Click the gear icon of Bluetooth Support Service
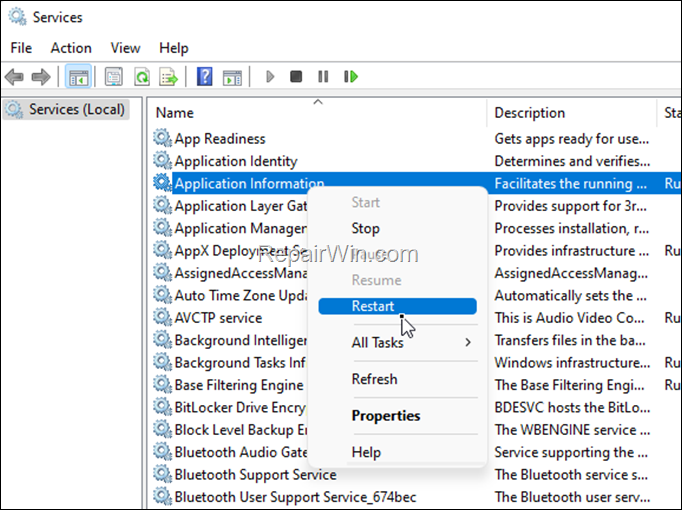The width and height of the screenshot is (682, 510). pyautogui.click(x=162, y=473)
